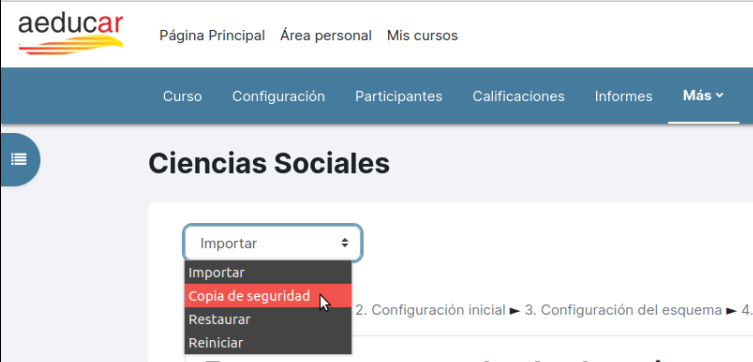Click the up-down arrows of the selector
The image size is (753, 362).
pos(344,243)
